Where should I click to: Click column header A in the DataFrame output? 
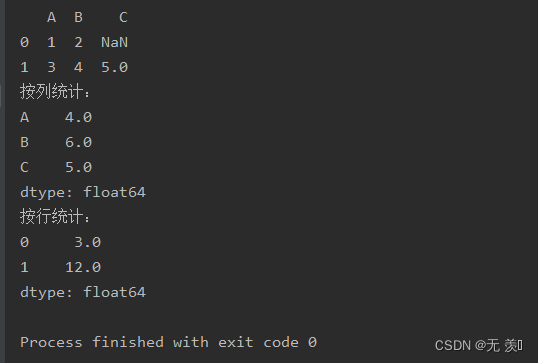(x=51, y=17)
